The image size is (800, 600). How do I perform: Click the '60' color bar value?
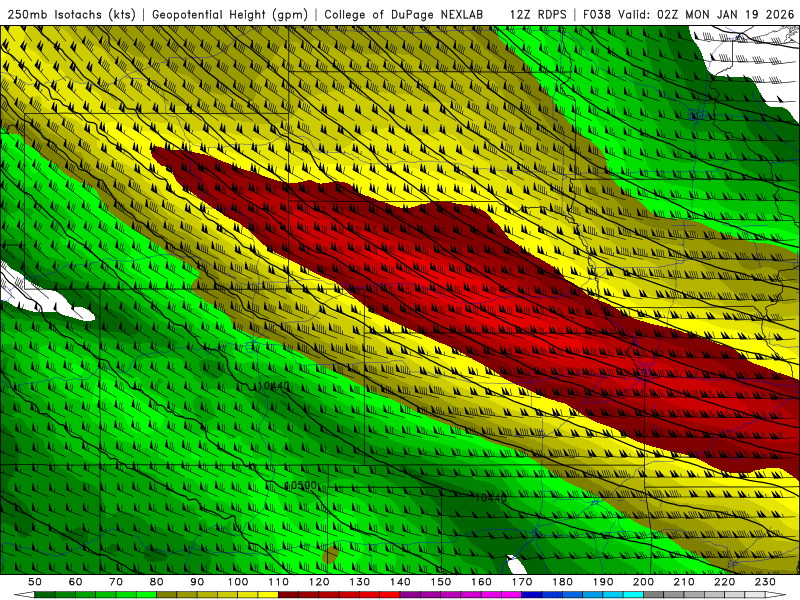pos(76,582)
